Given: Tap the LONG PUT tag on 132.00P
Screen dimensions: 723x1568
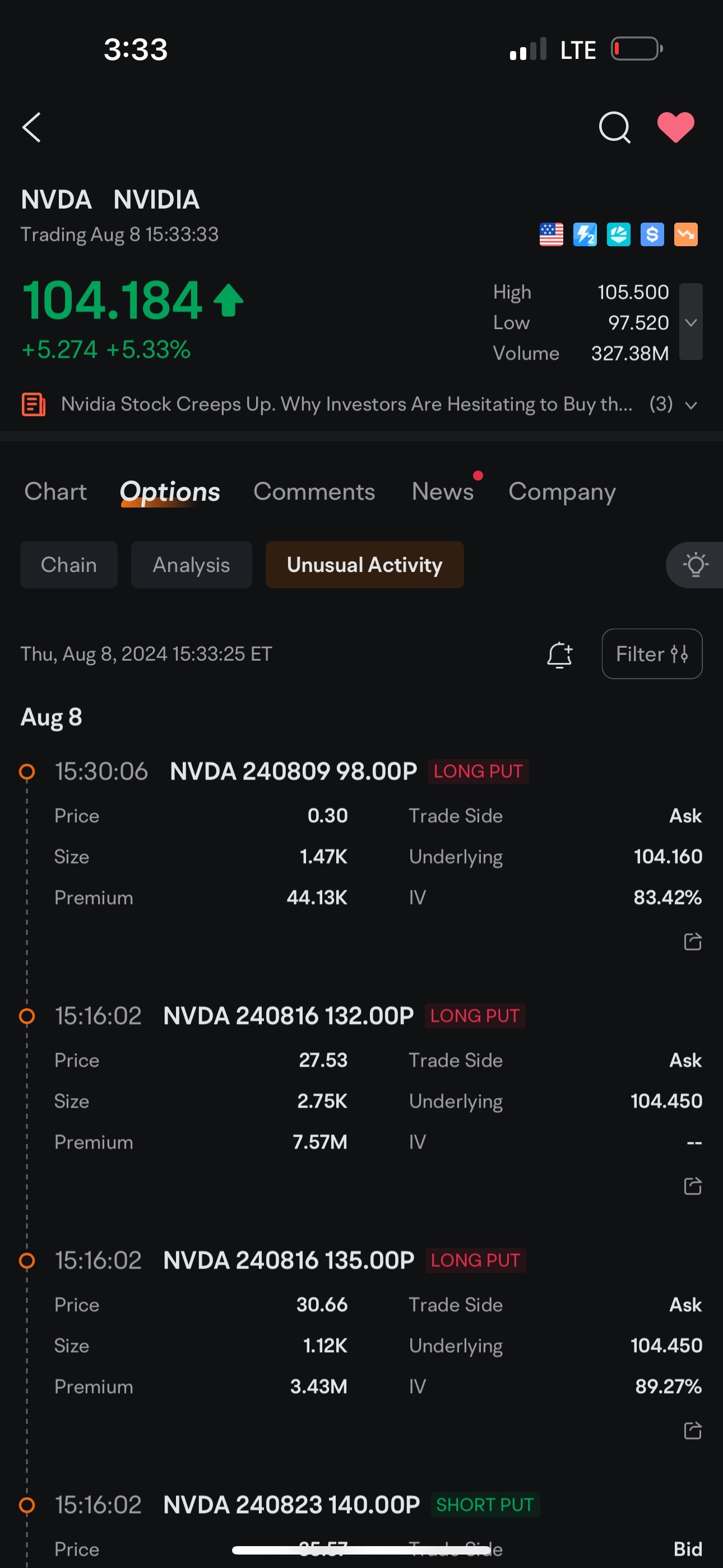Looking at the screenshot, I should pos(475,1016).
